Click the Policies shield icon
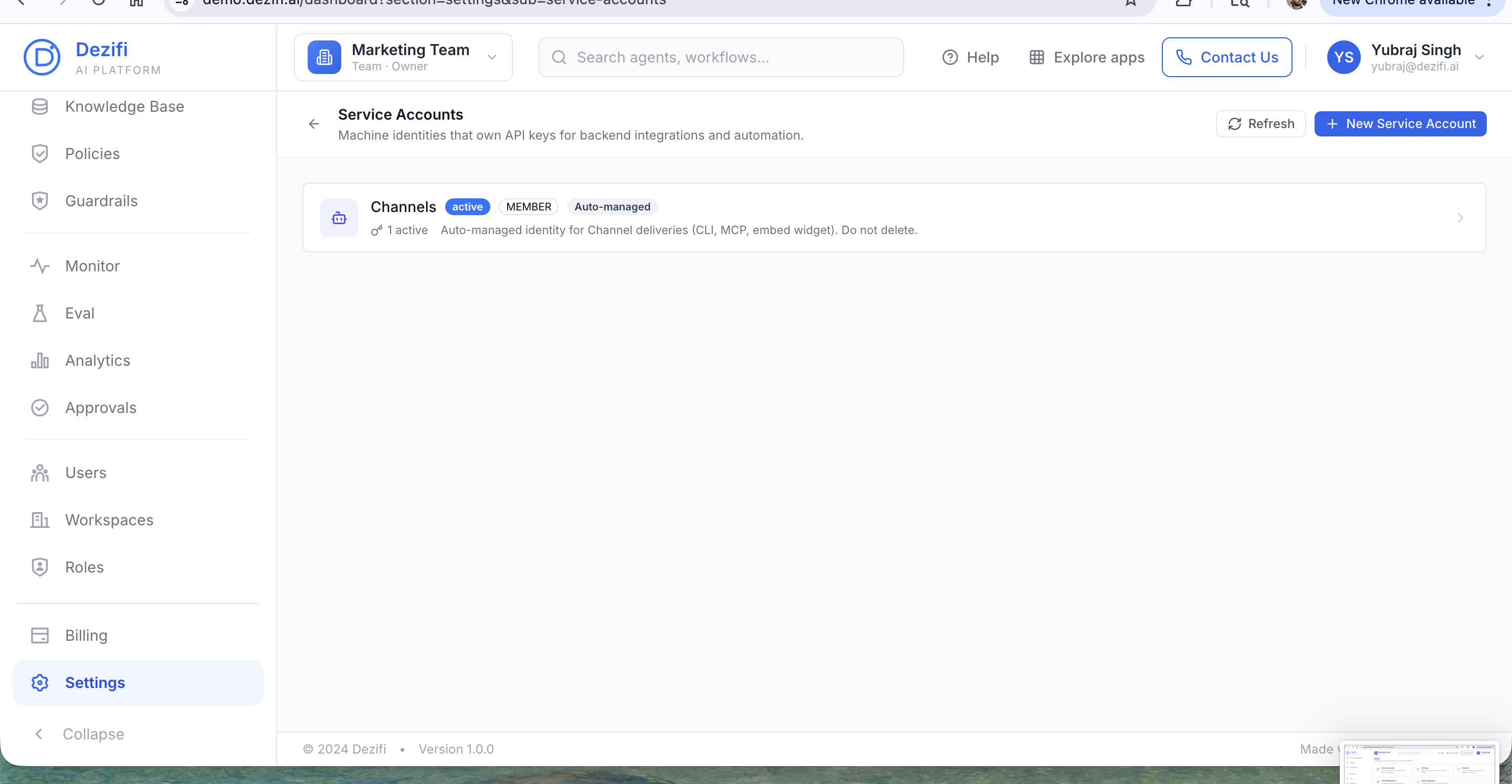Image resolution: width=1512 pixels, height=784 pixels. (x=39, y=154)
